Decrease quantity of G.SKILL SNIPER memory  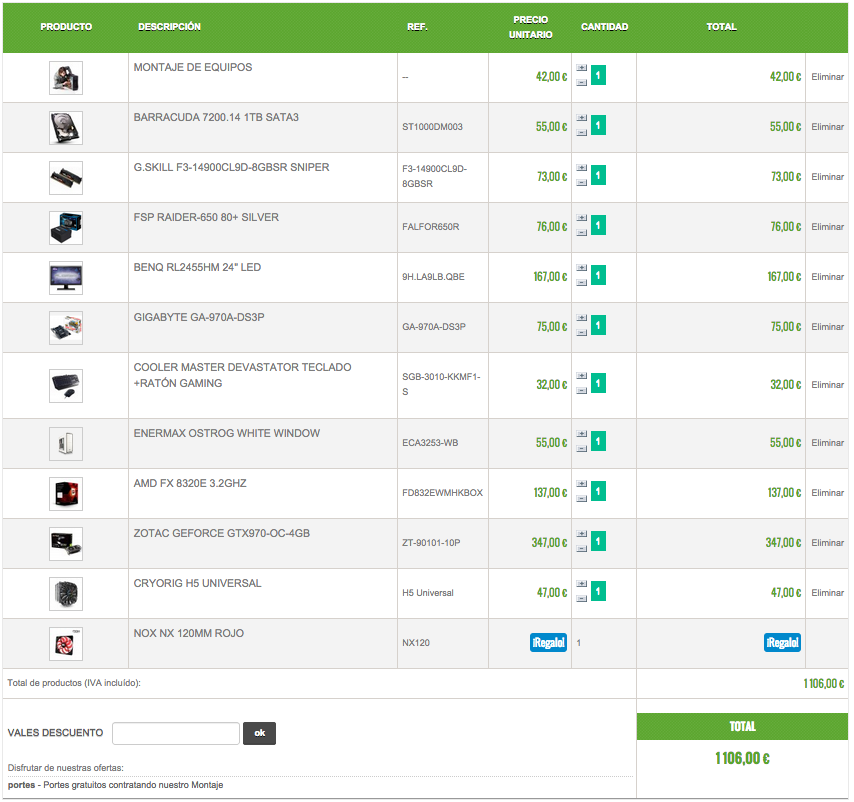tap(582, 183)
